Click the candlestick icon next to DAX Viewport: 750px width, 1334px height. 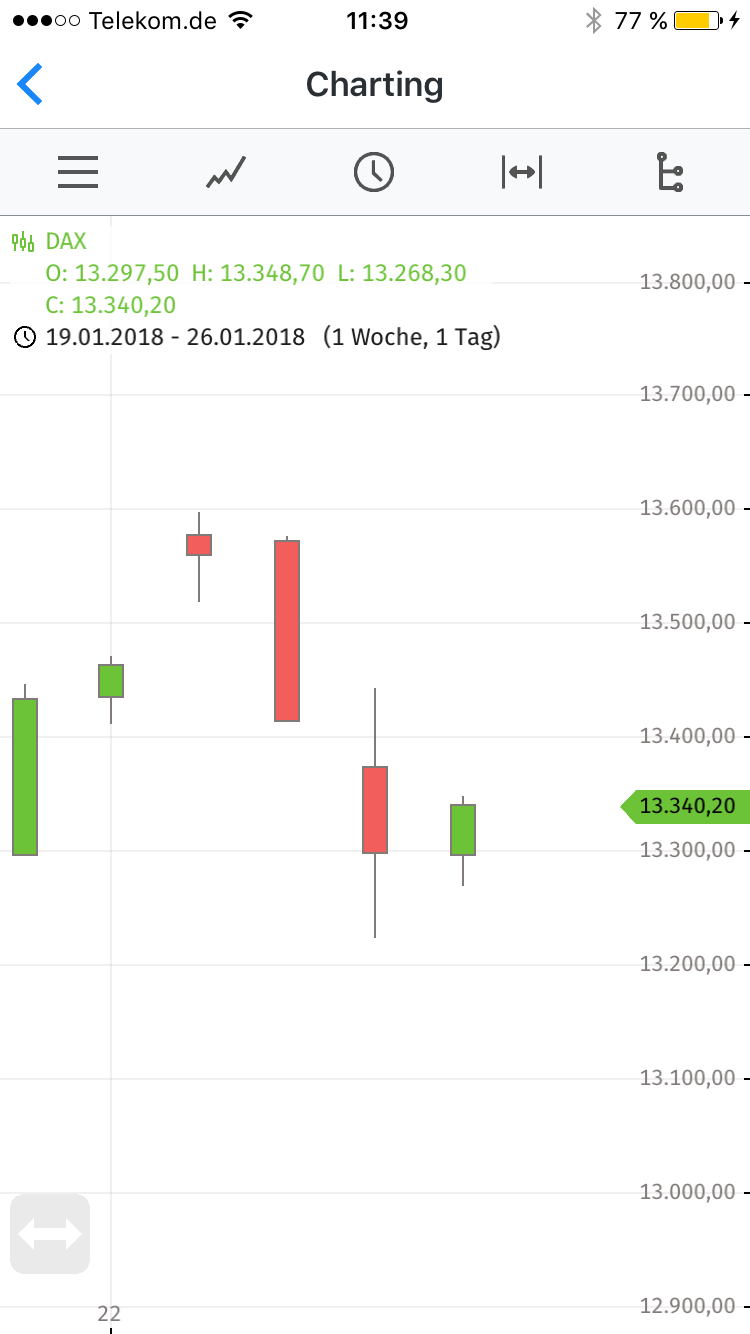(x=22, y=241)
